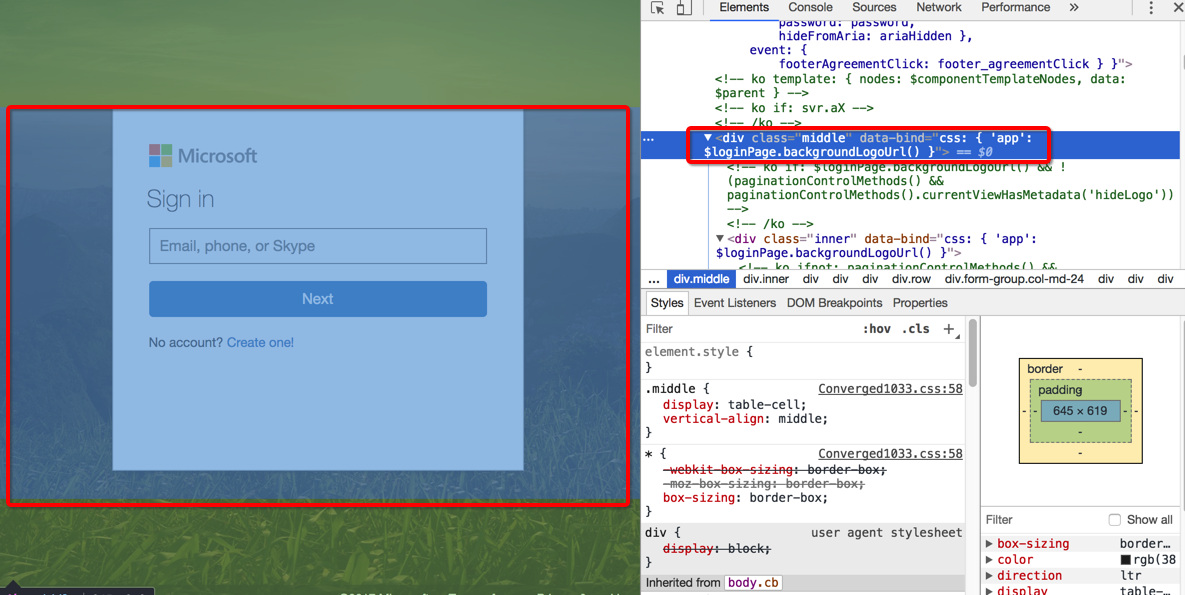Switch to the Elements tab

tap(744, 8)
